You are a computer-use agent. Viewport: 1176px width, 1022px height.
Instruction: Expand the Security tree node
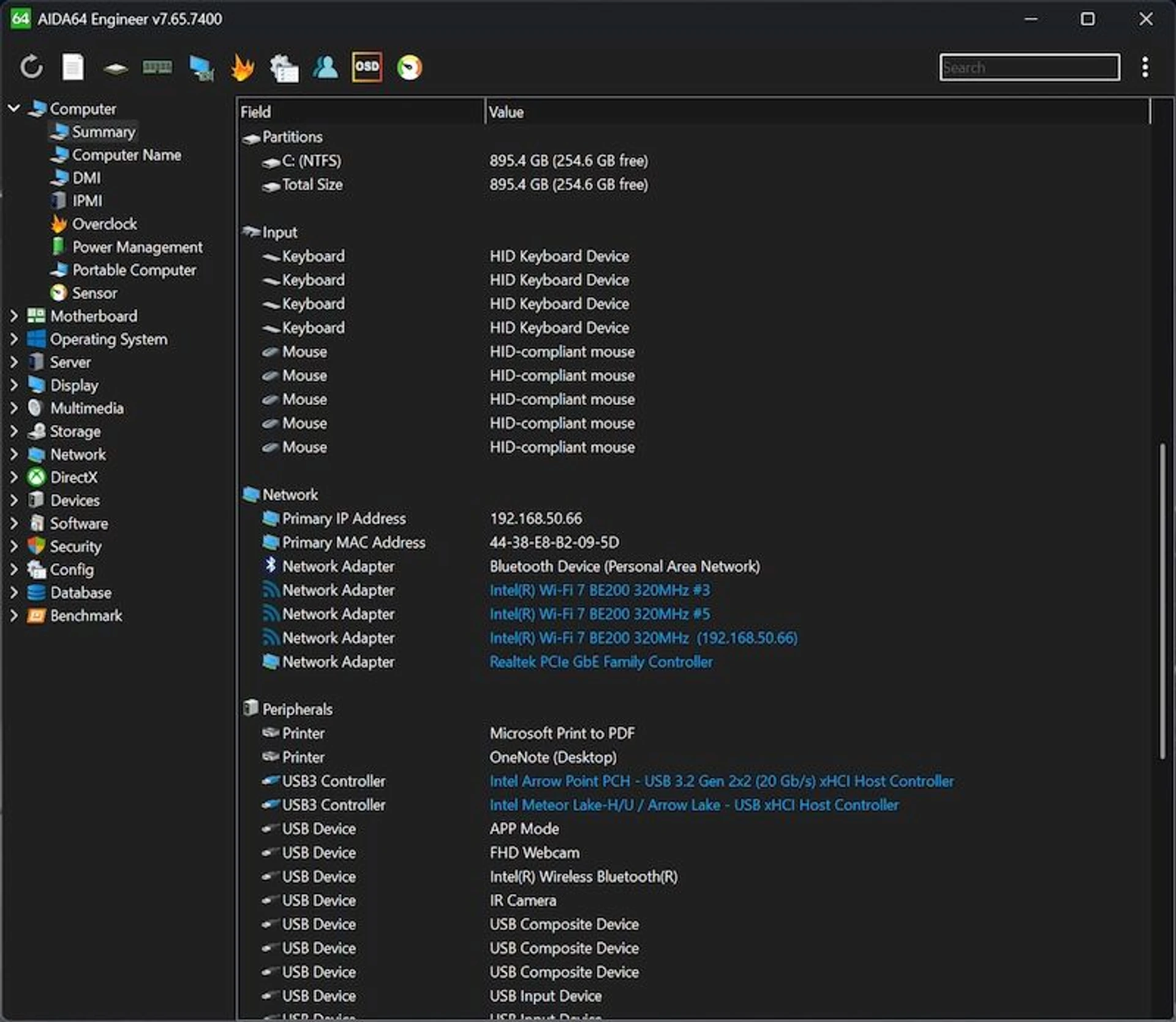[13, 547]
